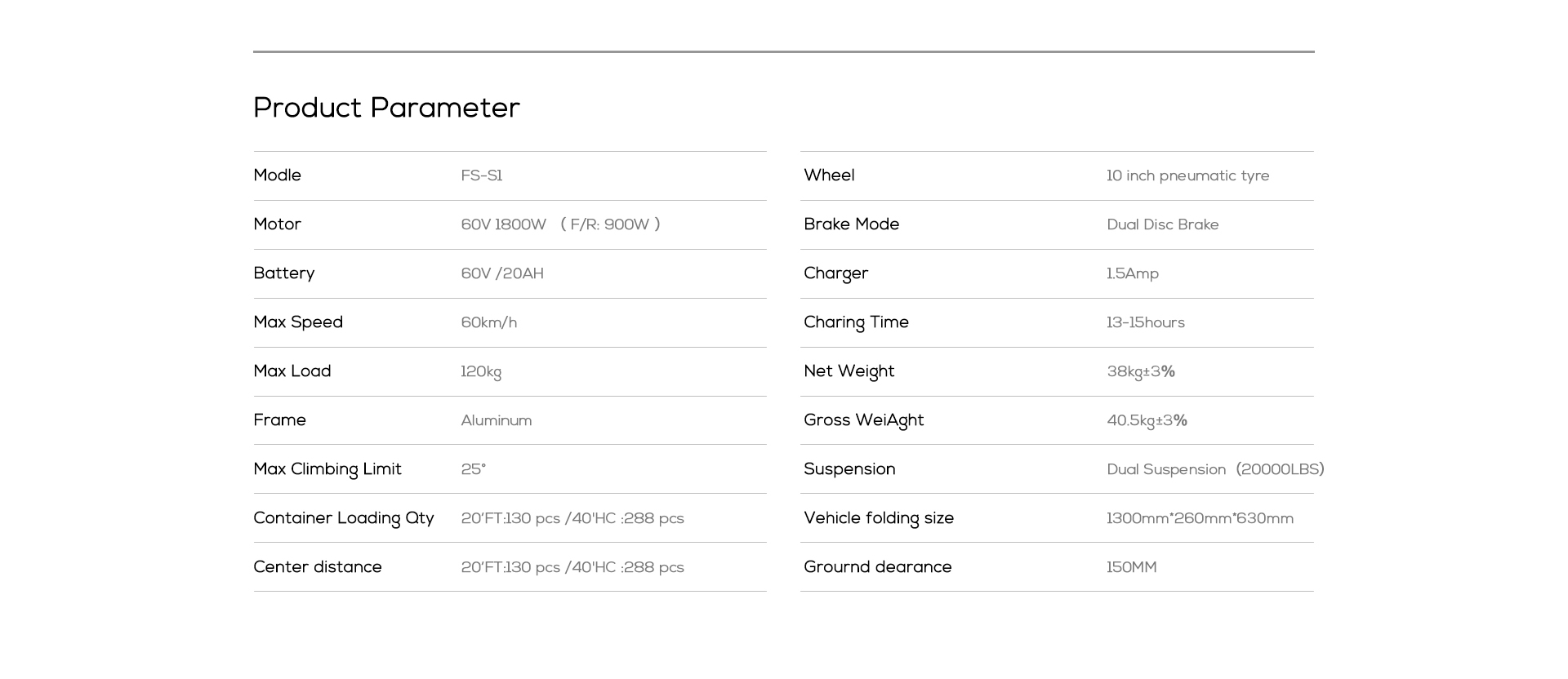Select the '13-15hours' value
The image size is (1568, 679).
pos(1146,322)
